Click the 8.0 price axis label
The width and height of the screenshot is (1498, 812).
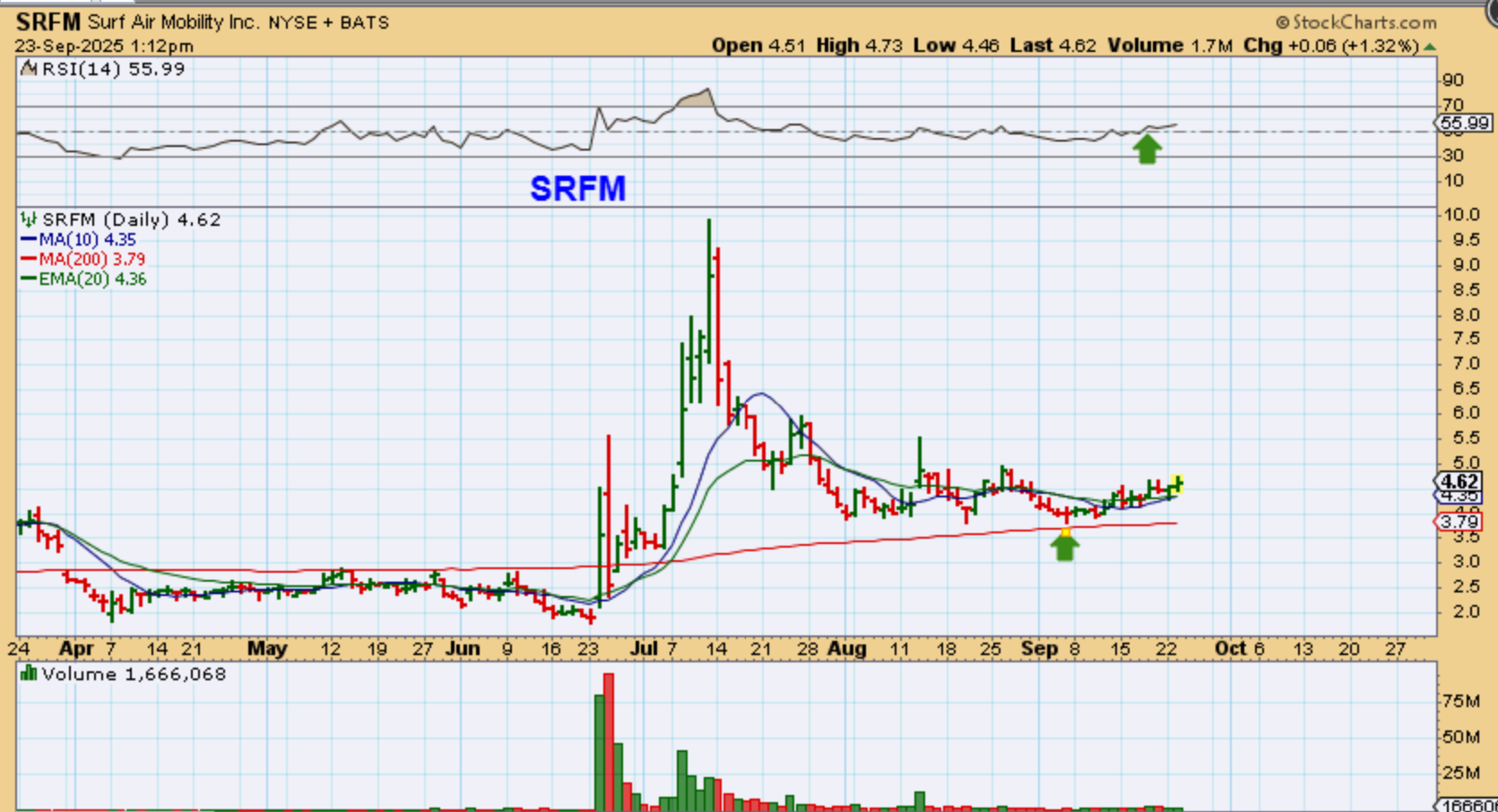click(1466, 315)
